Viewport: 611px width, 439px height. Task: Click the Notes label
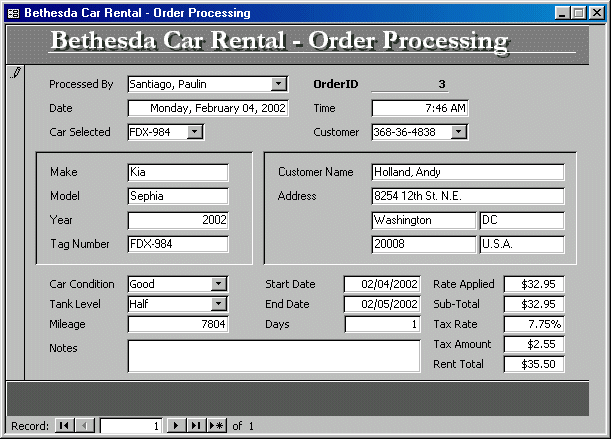(63, 348)
